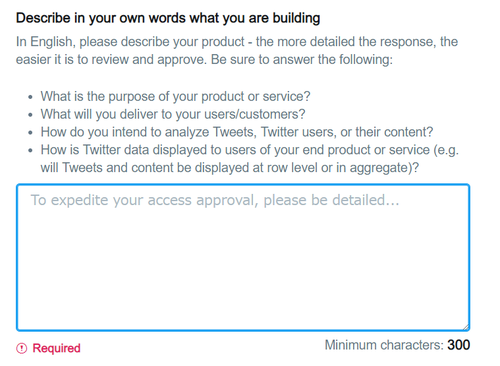Click the bullet dot before 'What is the purpose'

pos(30,97)
